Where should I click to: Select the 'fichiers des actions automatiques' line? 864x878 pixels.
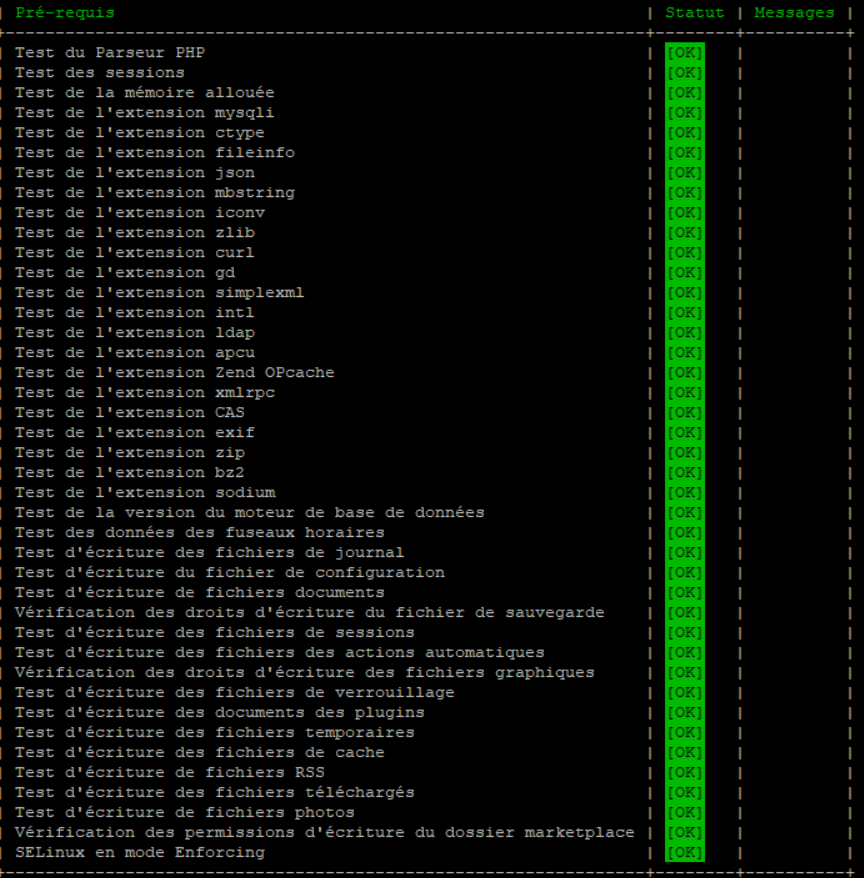coord(279,652)
